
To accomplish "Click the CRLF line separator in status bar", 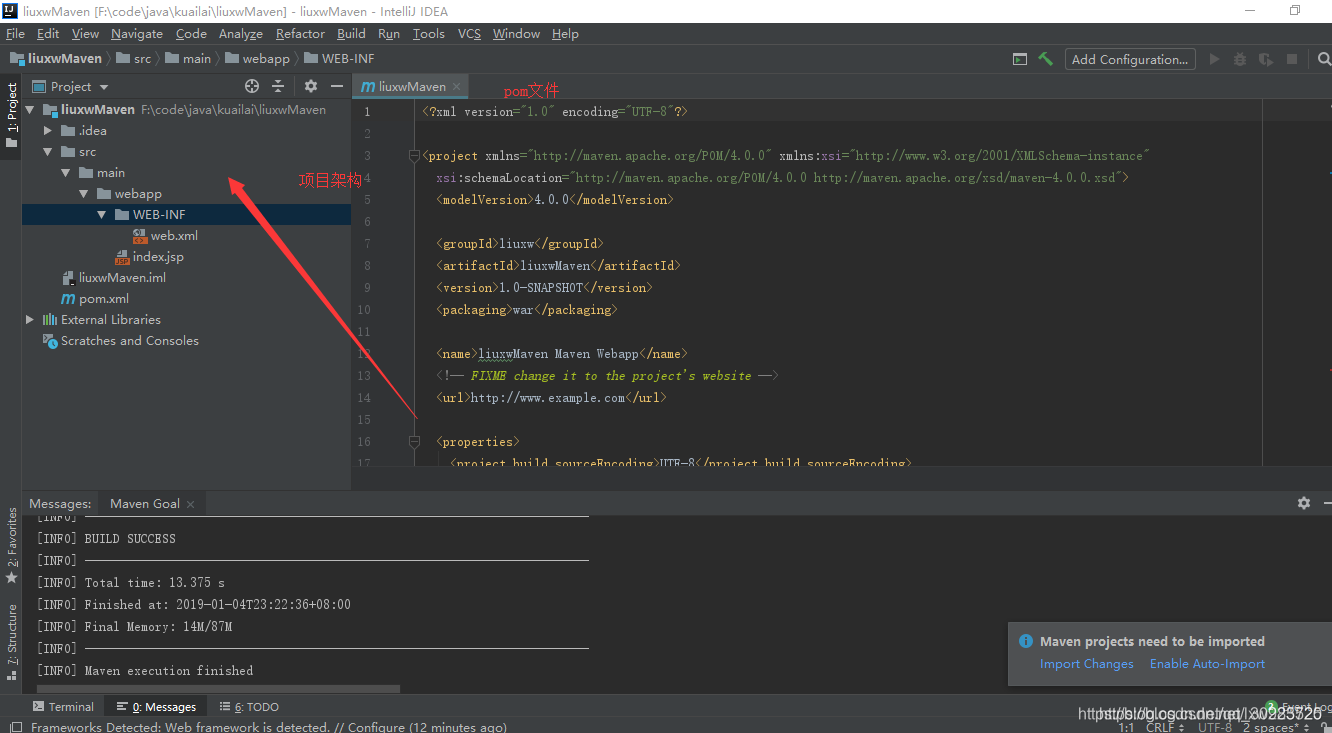I will (x=1165, y=727).
